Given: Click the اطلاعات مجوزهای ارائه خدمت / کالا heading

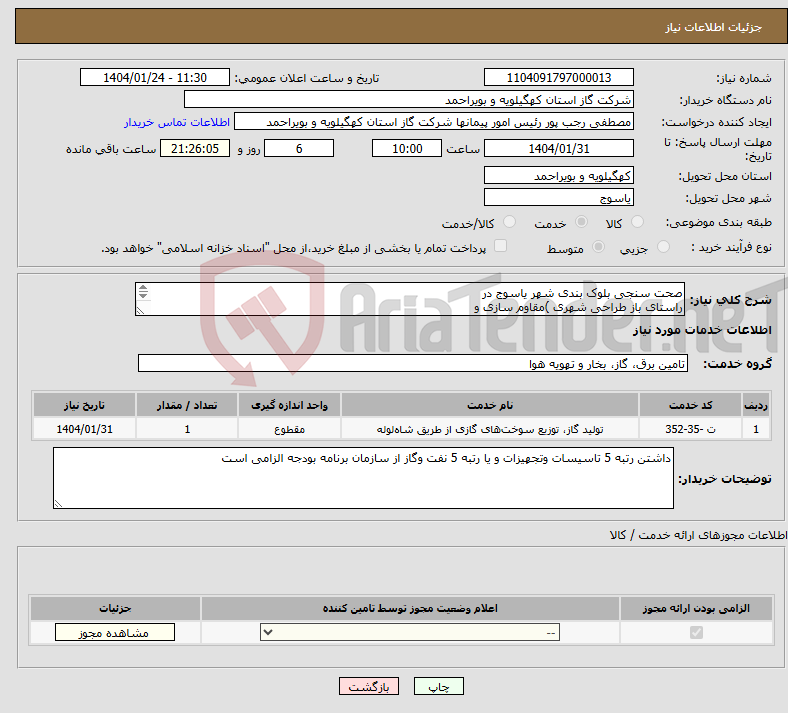Looking at the screenshot, I should [699, 535].
